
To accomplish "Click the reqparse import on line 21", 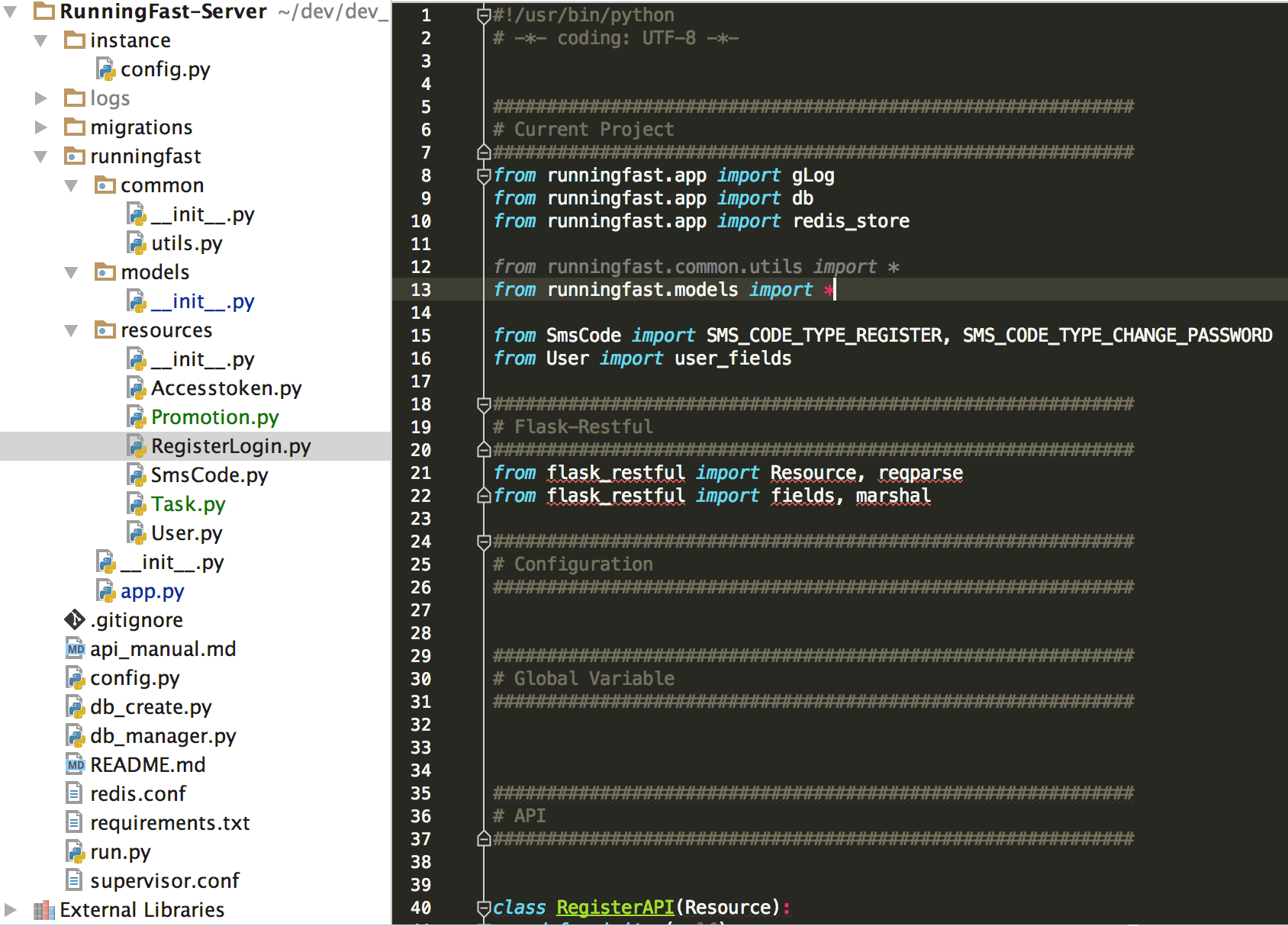I will point(920,473).
